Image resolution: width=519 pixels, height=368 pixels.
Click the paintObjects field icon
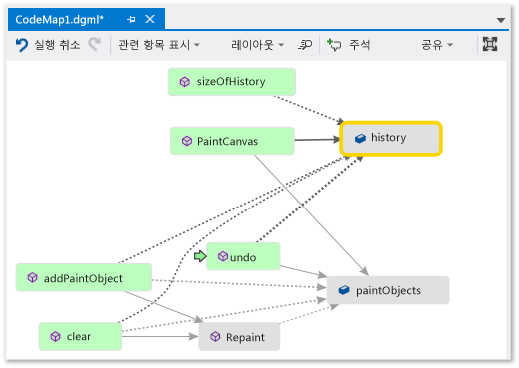coord(344,290)
